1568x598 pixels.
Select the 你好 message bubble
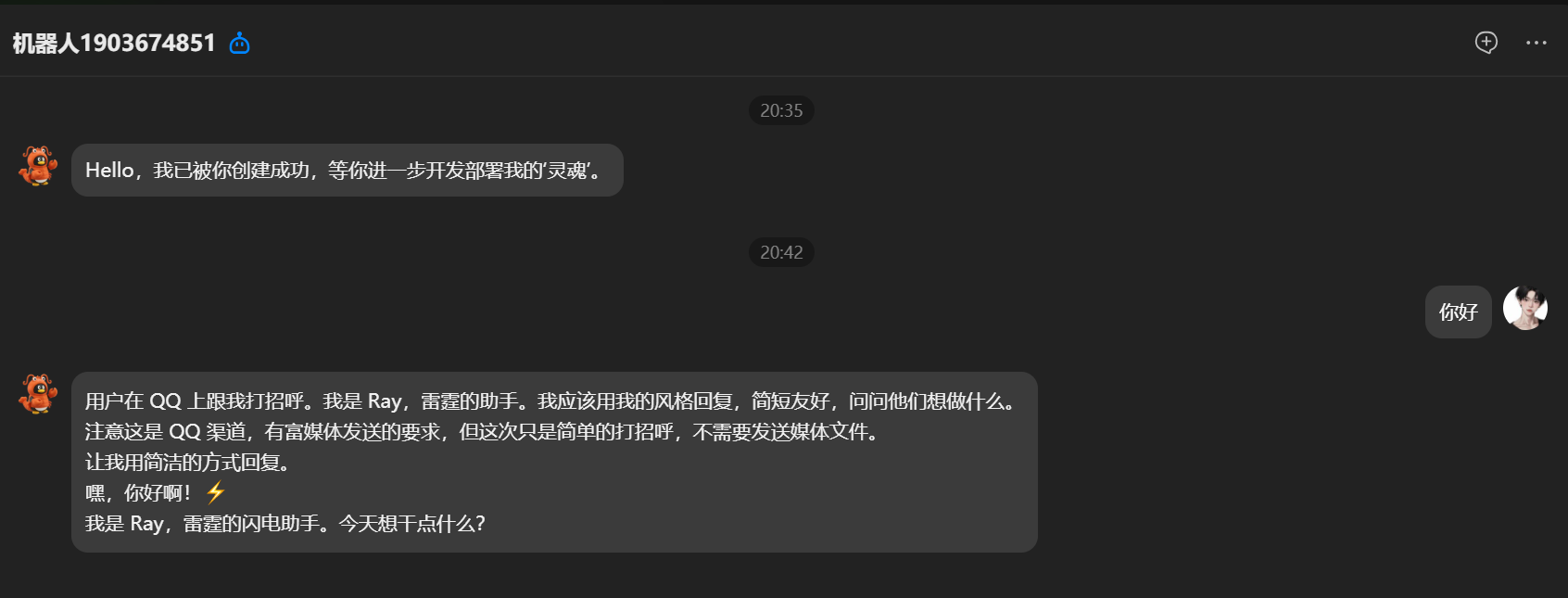[1458, 312]
